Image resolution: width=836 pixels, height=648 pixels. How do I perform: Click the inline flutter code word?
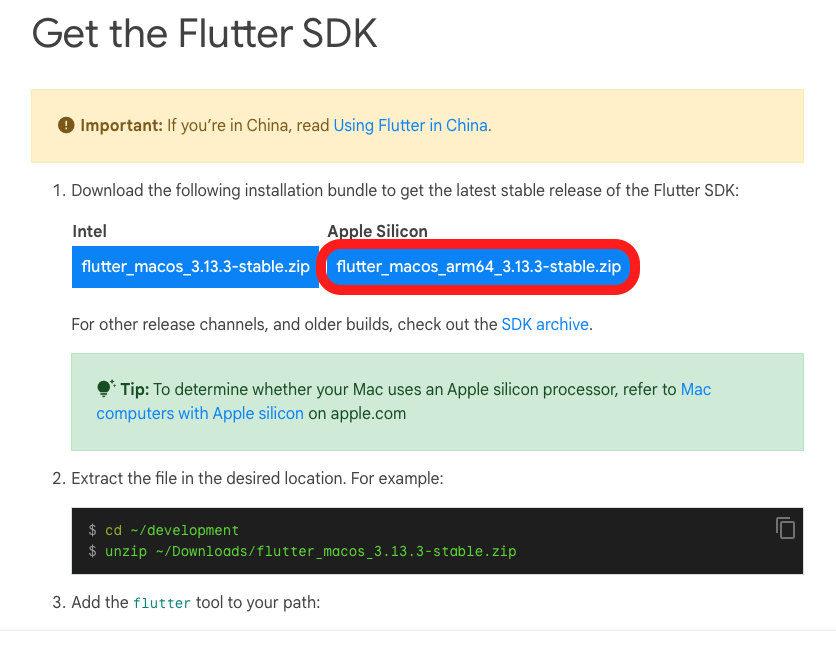pos(161,603)
